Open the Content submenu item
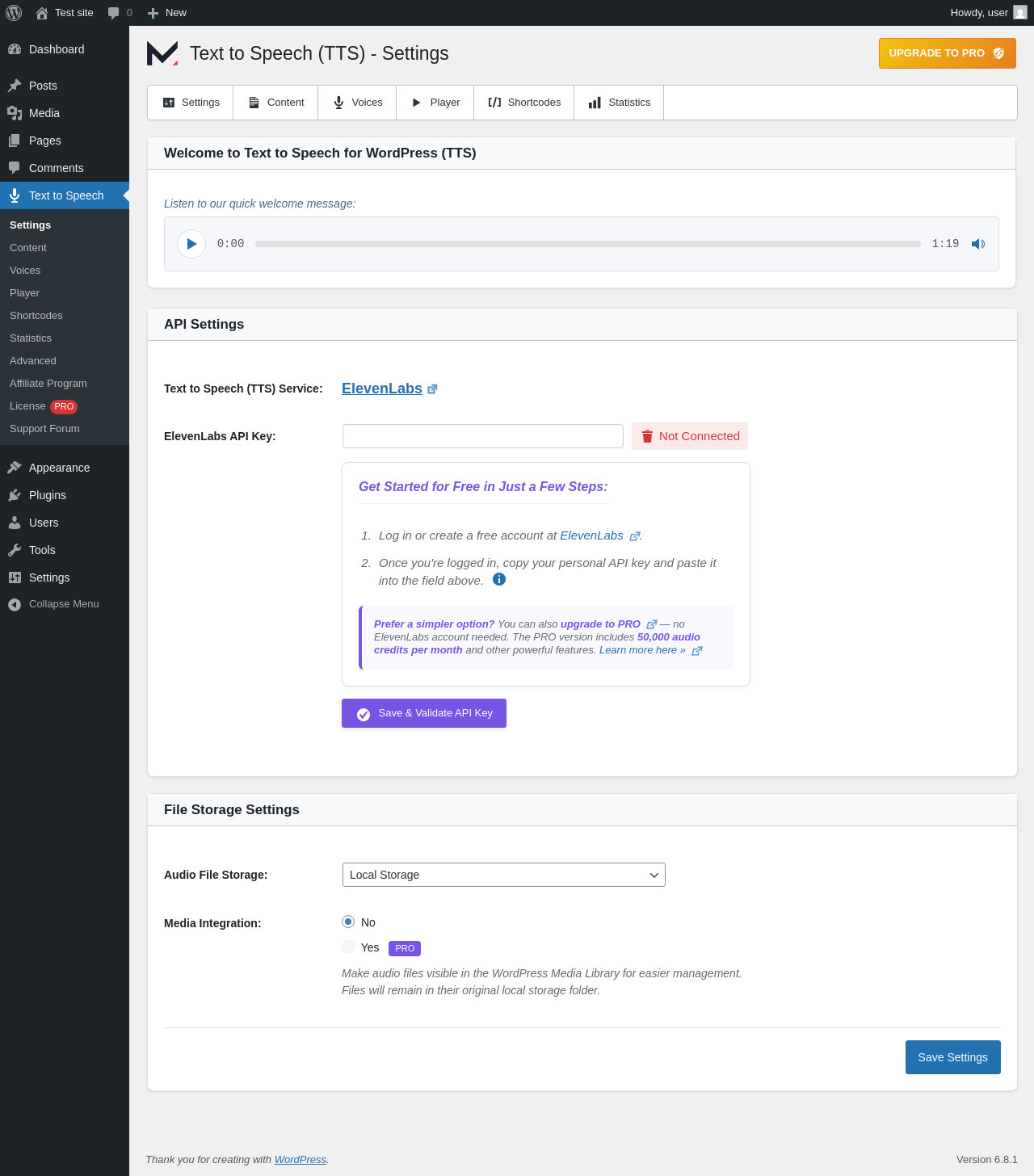Viewport: 1034px width, 1176px height. [65, 248]
